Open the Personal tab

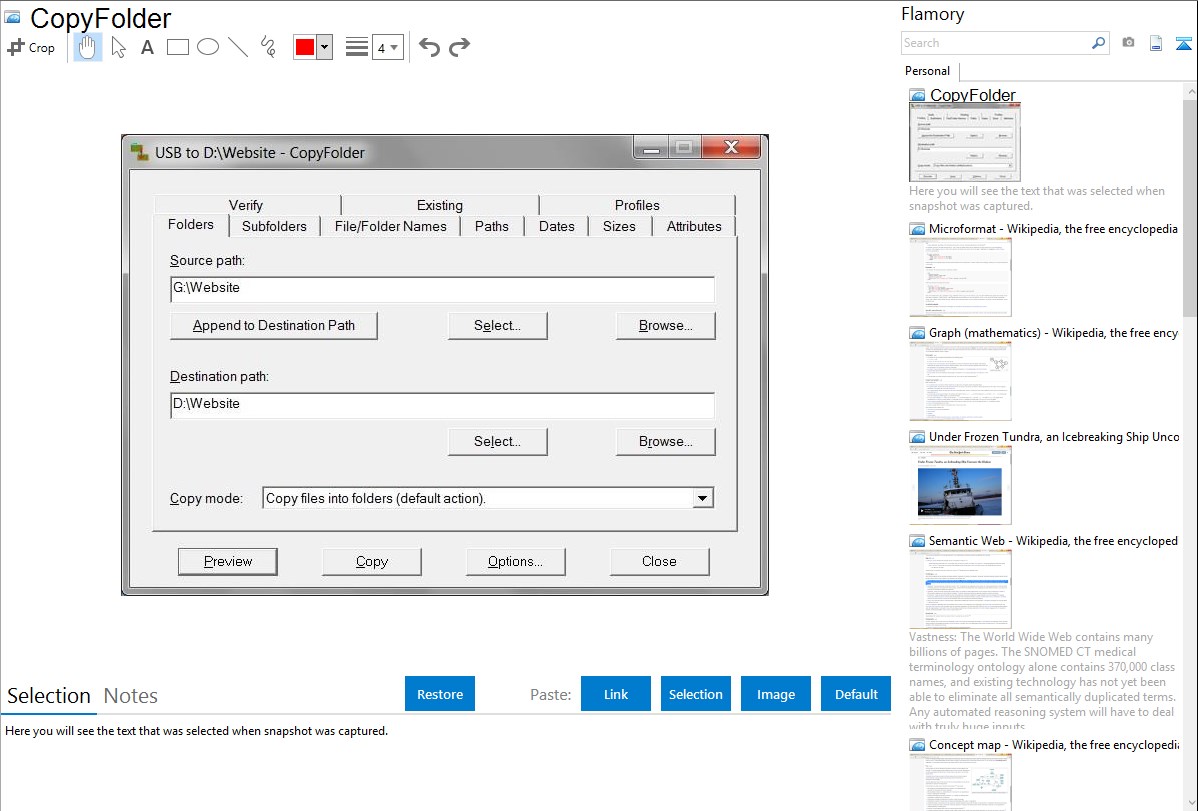927,71
